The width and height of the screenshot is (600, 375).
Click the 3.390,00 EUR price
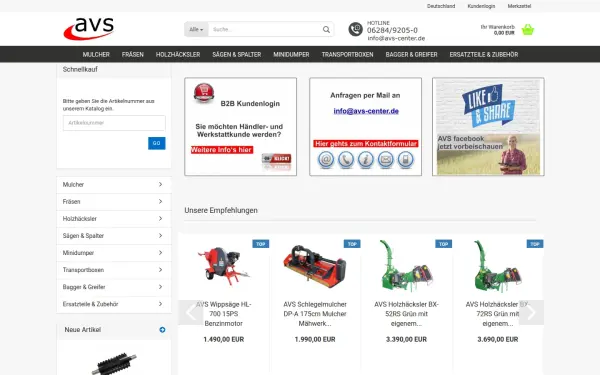[x=406, y=339]
